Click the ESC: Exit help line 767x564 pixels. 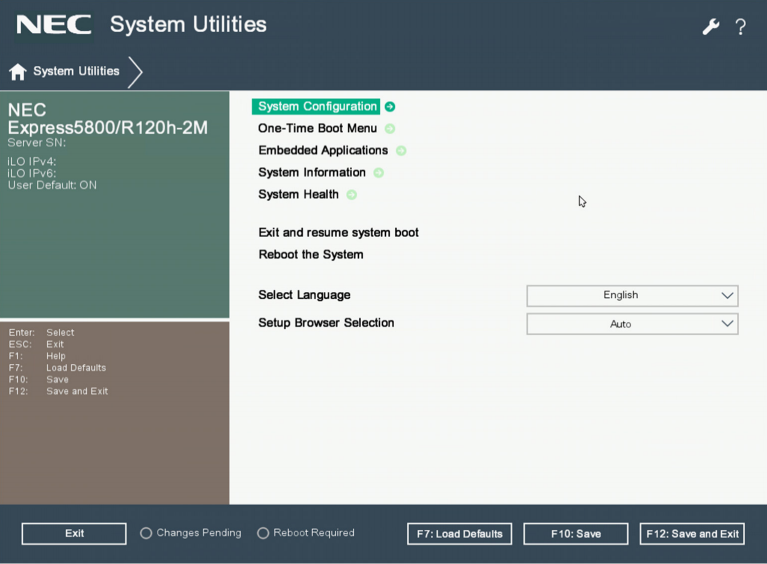pos(36,344)
